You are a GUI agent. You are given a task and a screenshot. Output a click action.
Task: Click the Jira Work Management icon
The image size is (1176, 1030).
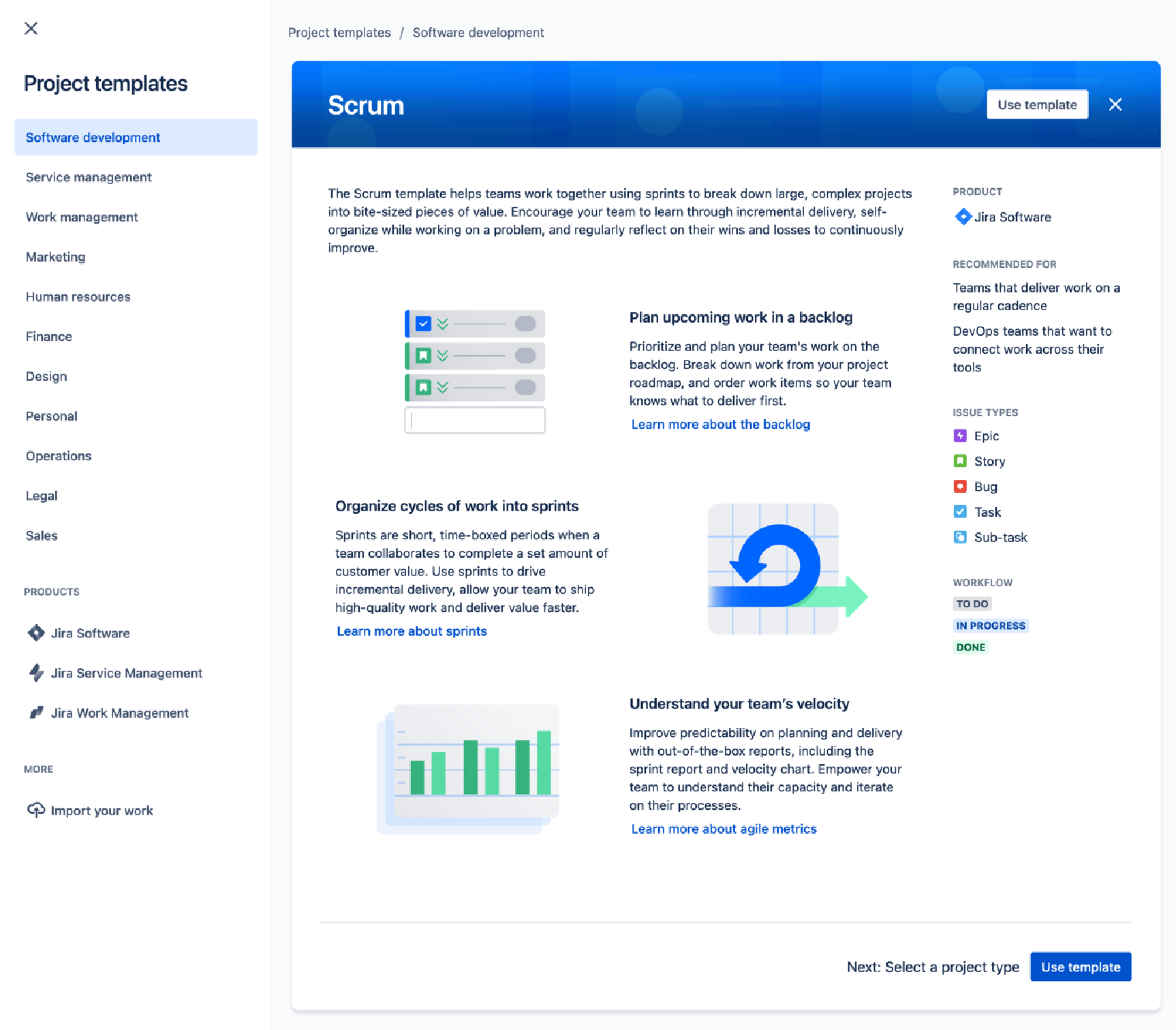[x=36, y=712]
